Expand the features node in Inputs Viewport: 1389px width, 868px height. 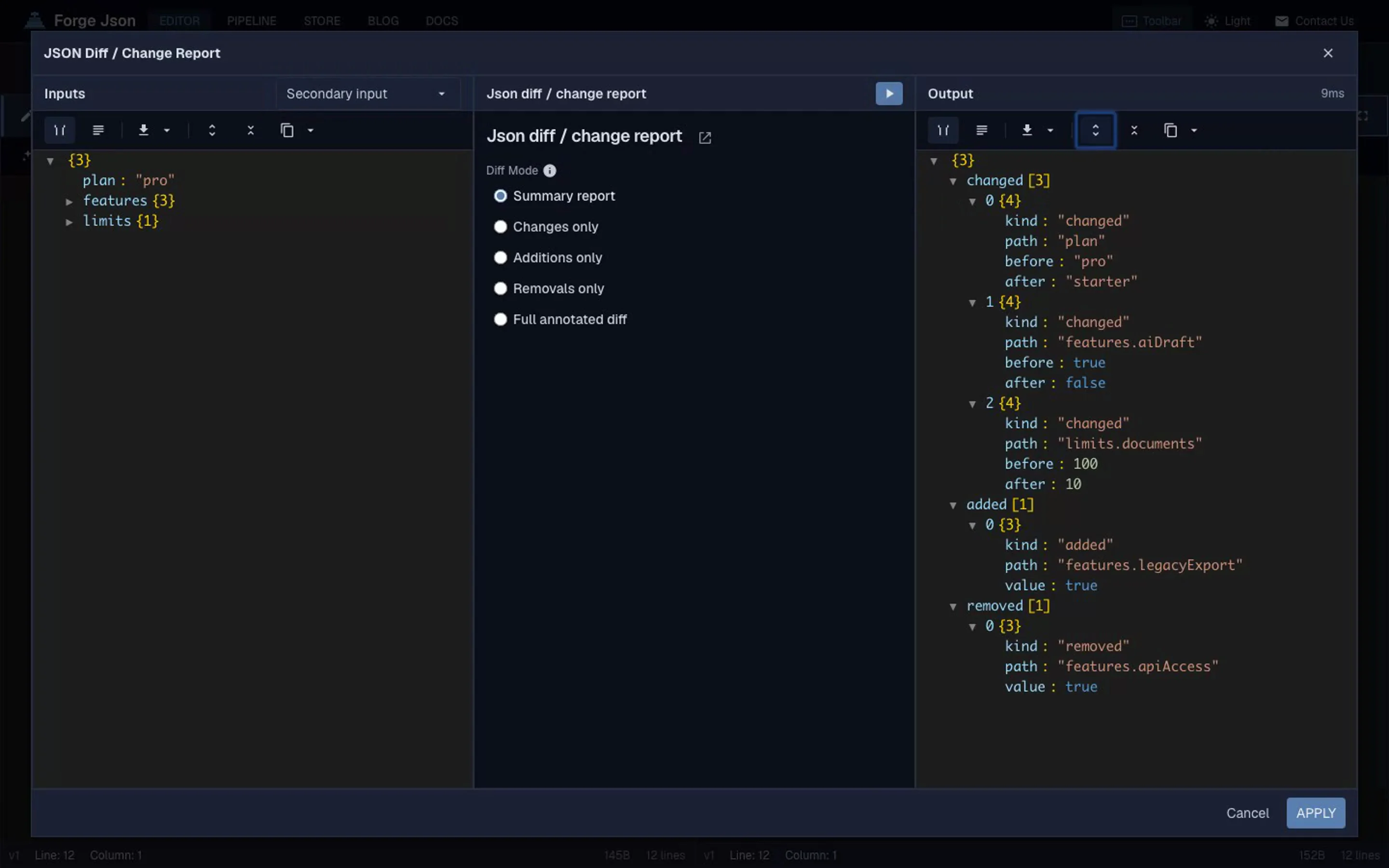pyautogui.click(x=69, y=201)
